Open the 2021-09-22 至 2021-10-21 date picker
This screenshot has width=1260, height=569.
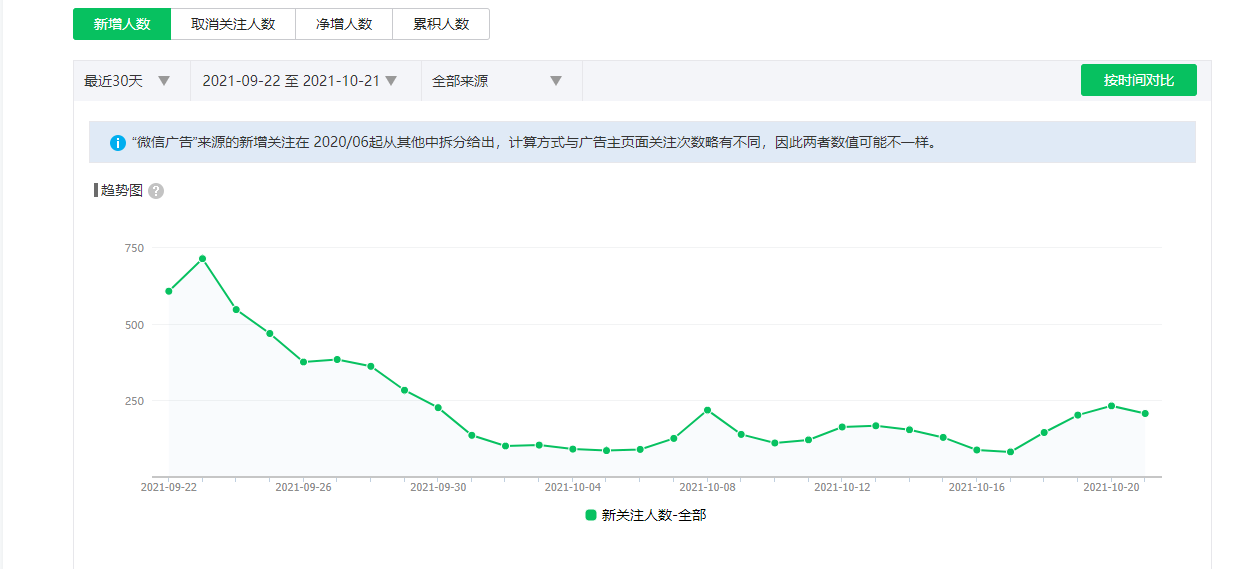(x=300, y=81)
